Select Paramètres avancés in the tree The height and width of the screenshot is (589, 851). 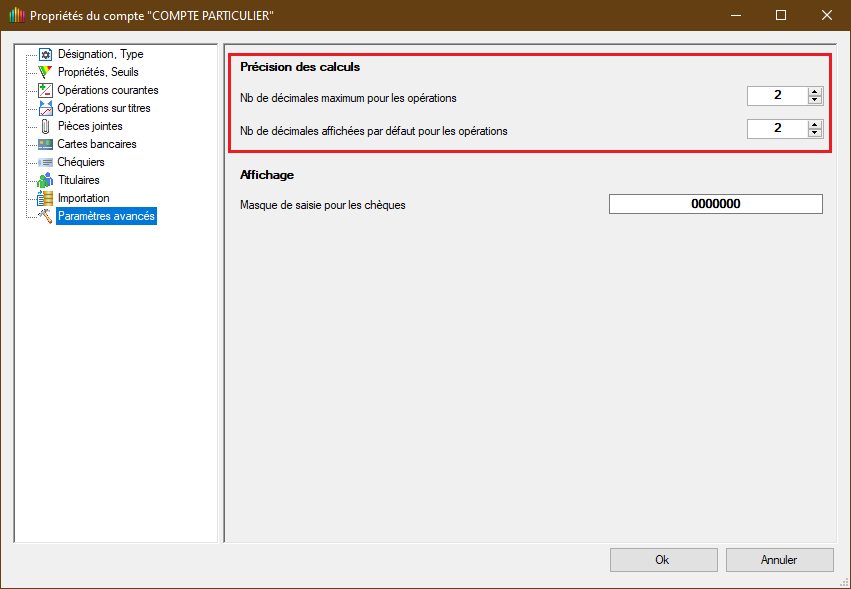(x=106, y=216)
